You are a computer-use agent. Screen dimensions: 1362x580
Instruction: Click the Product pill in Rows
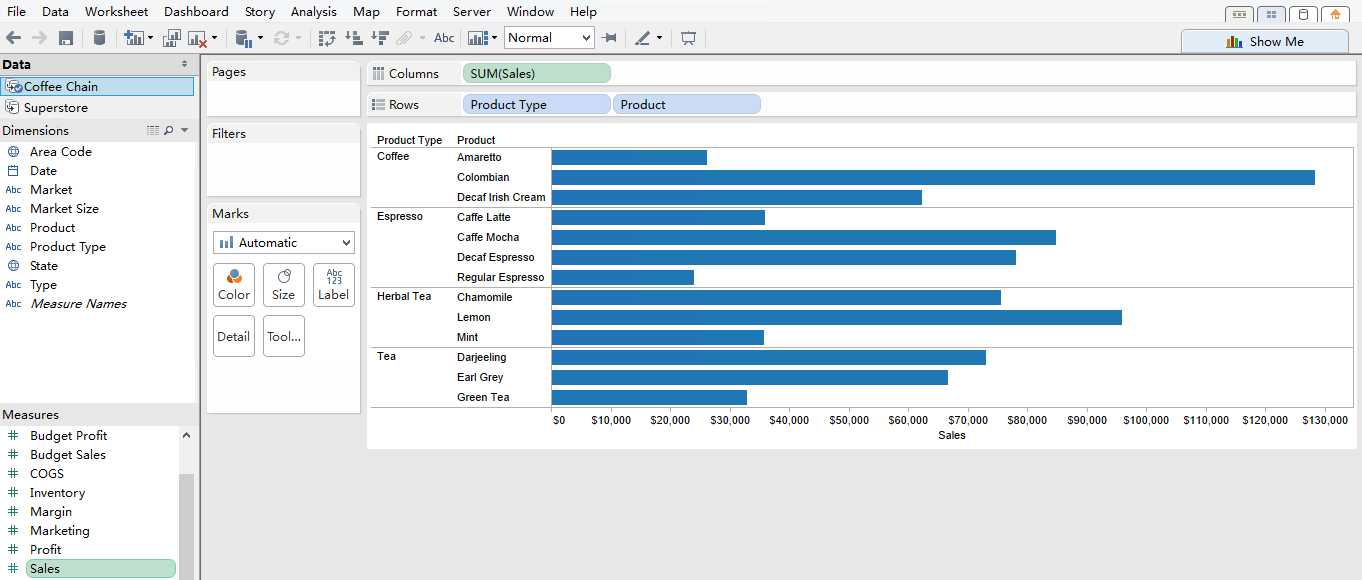(x=686, y=104)
